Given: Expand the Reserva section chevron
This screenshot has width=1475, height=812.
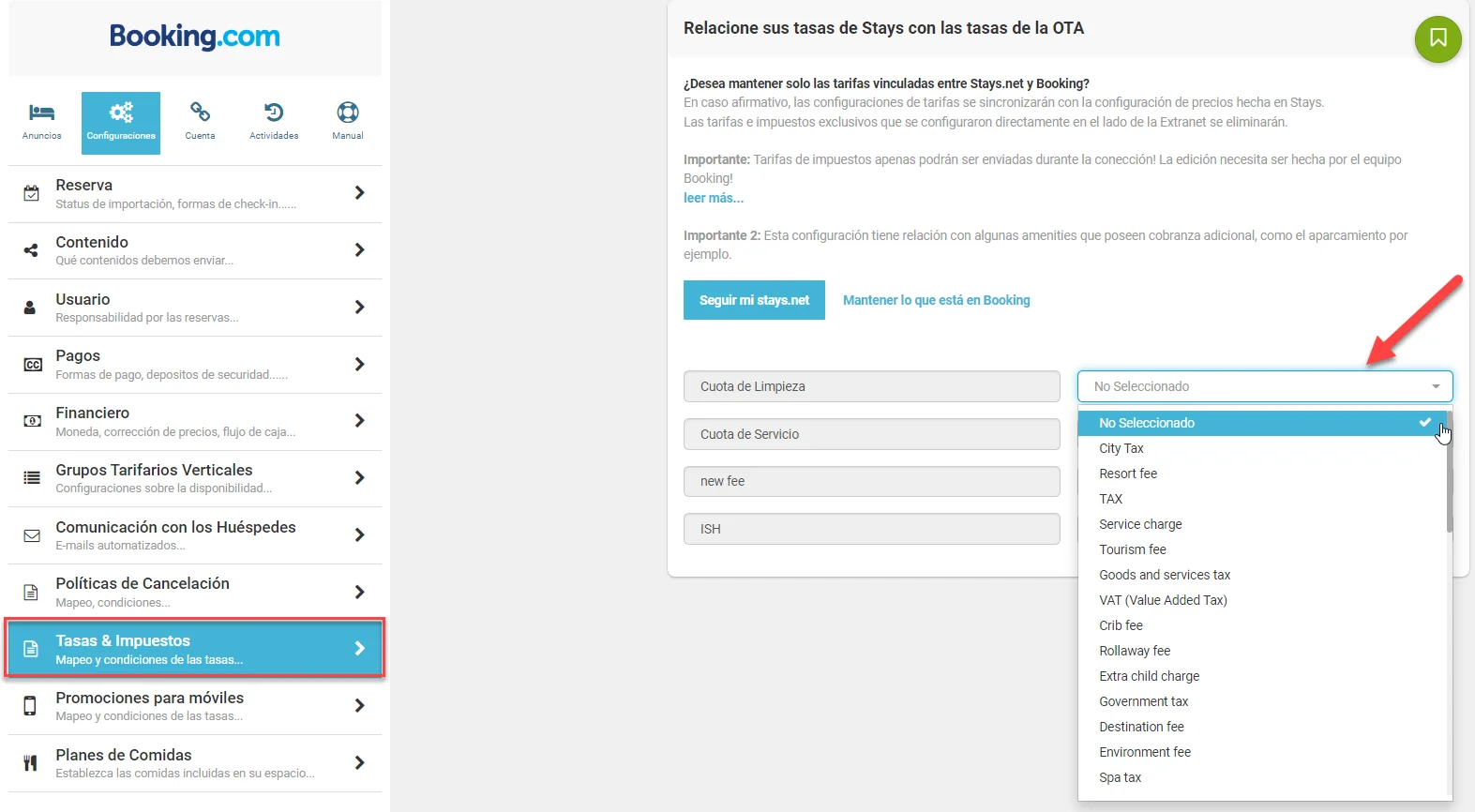Looking at the screenshot, I should pos(359,192).
